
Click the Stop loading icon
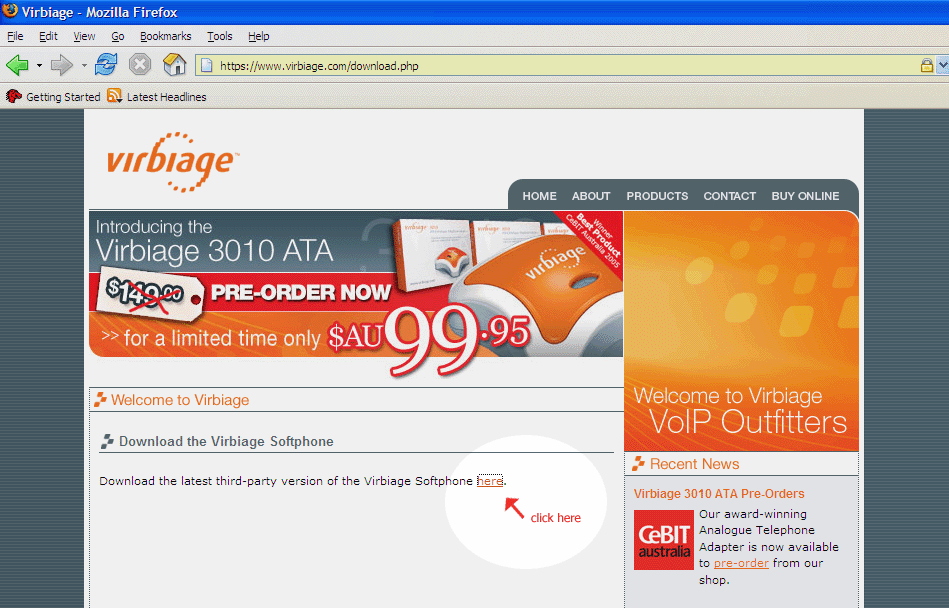pos(140,64)
